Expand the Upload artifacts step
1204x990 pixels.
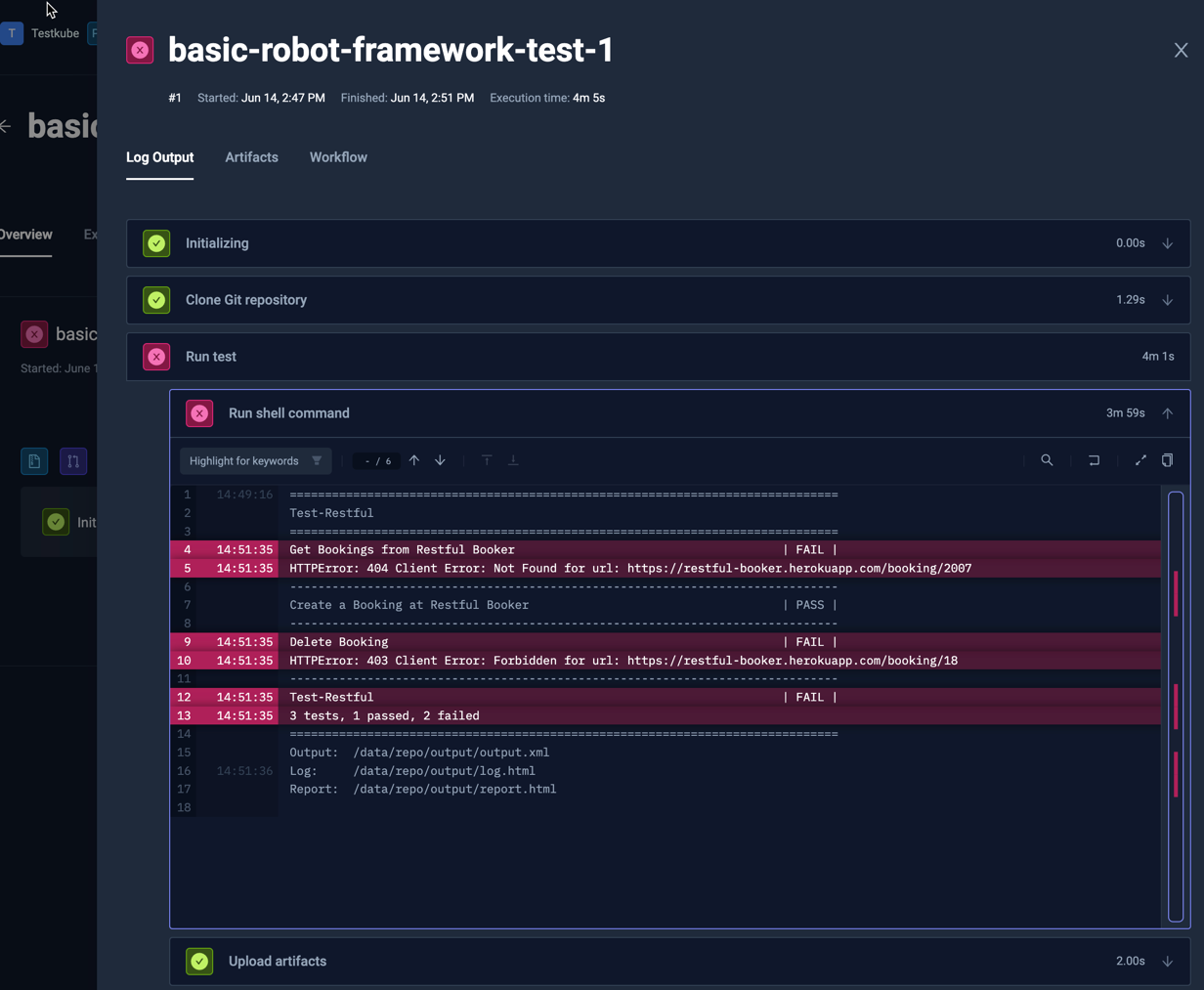[1167, 961]
